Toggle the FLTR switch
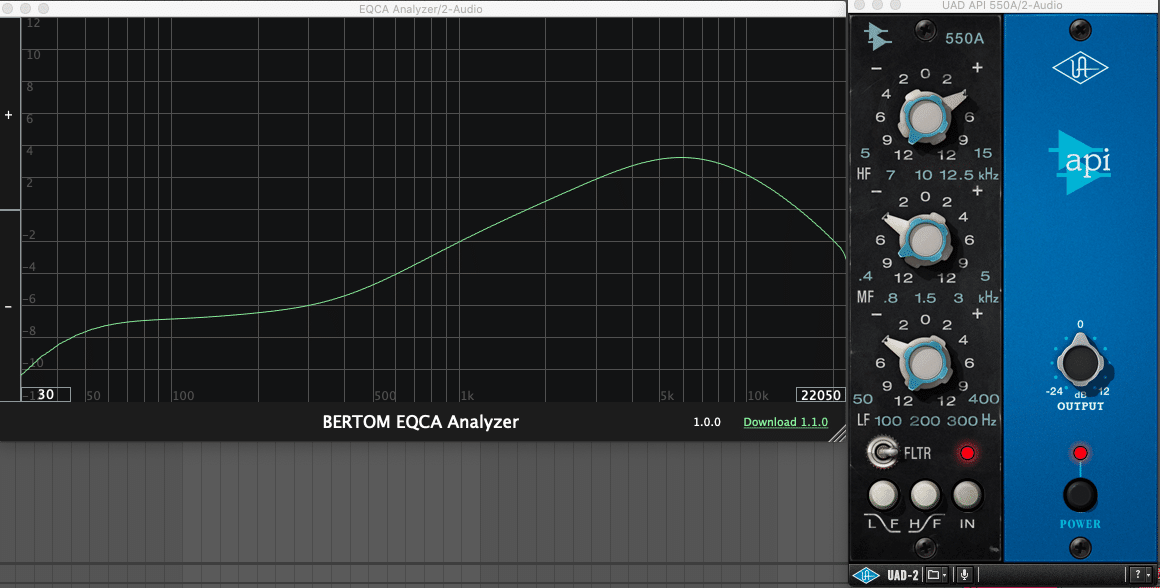 point(881,452)
